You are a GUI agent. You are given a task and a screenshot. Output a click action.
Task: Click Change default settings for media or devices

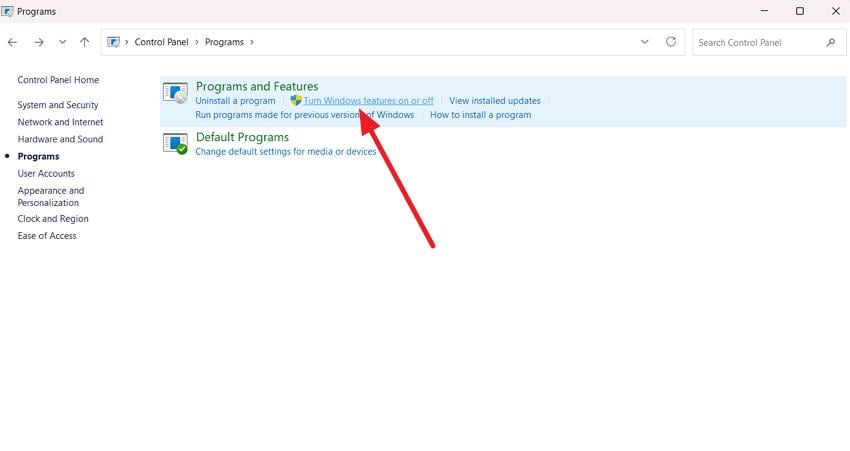[x=286, y=152]
